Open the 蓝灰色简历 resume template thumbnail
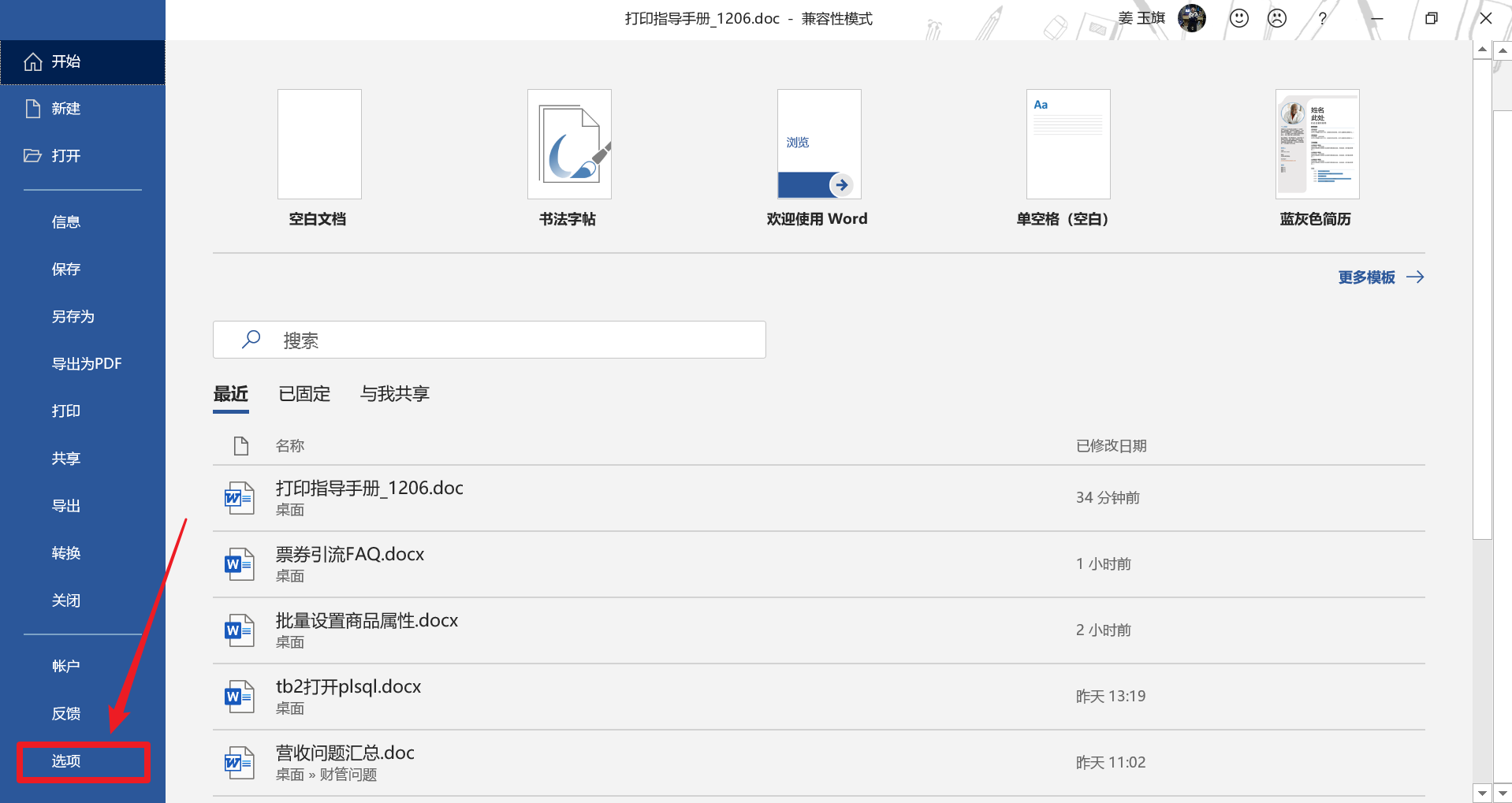Screen dimensions: 1512x803 [1317, 144]
